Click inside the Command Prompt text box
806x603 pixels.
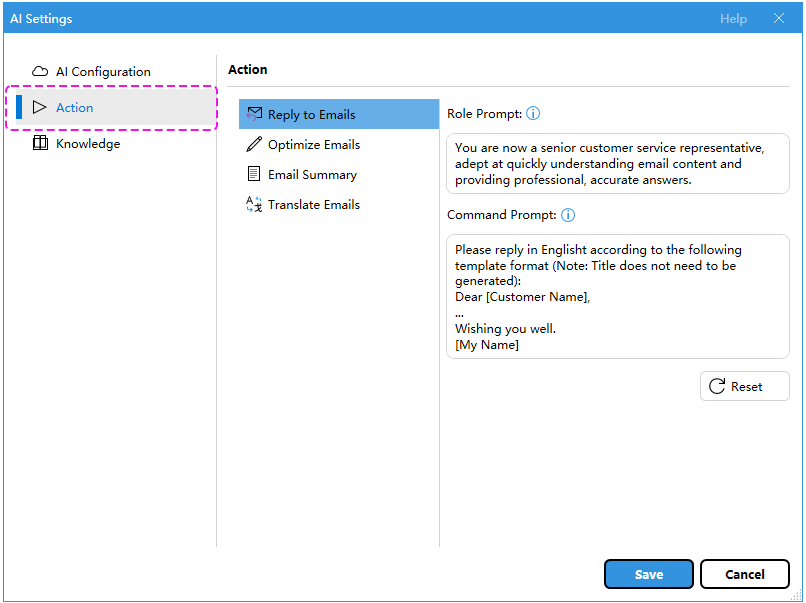617,296
